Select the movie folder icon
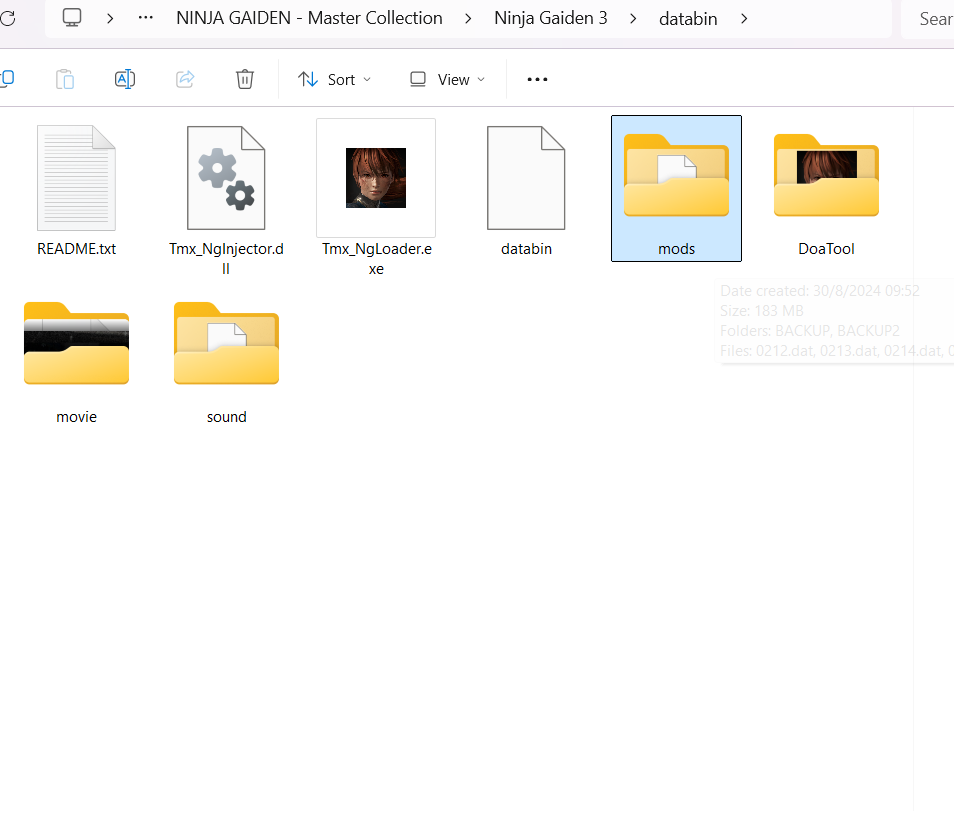 [77, 343]
